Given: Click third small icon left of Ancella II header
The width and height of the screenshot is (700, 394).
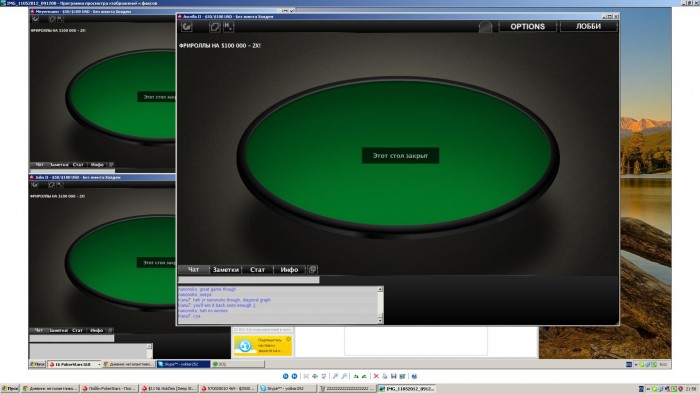Looking at the screenshot, I should click(229, 27).
